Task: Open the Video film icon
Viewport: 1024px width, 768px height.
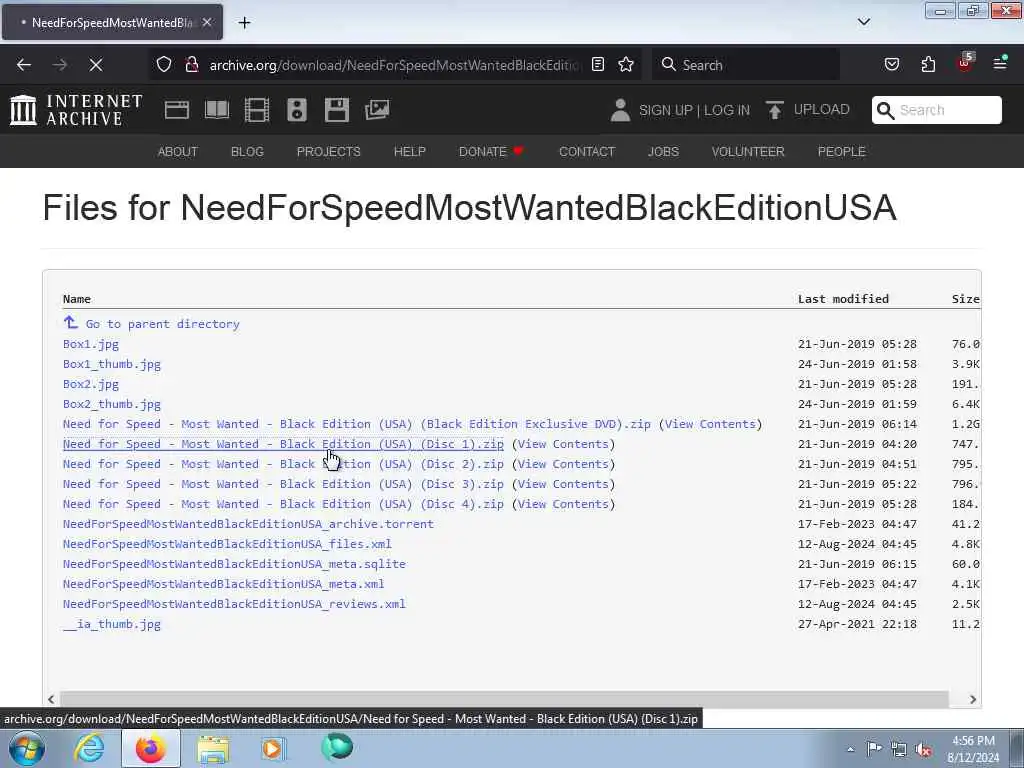Action: coord(257,110)
